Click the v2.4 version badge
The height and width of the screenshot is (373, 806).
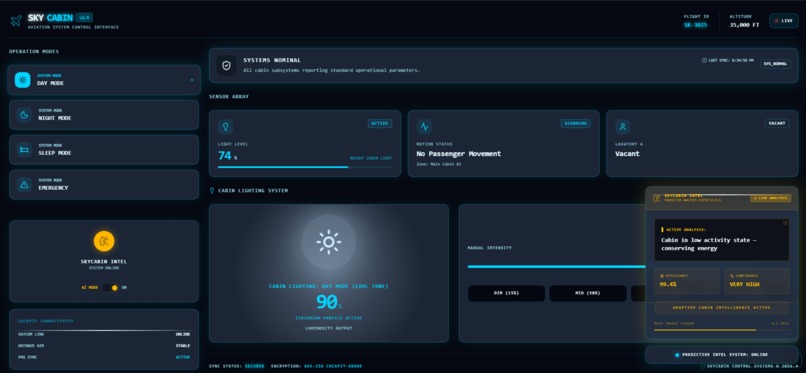[x=84, y=17]
